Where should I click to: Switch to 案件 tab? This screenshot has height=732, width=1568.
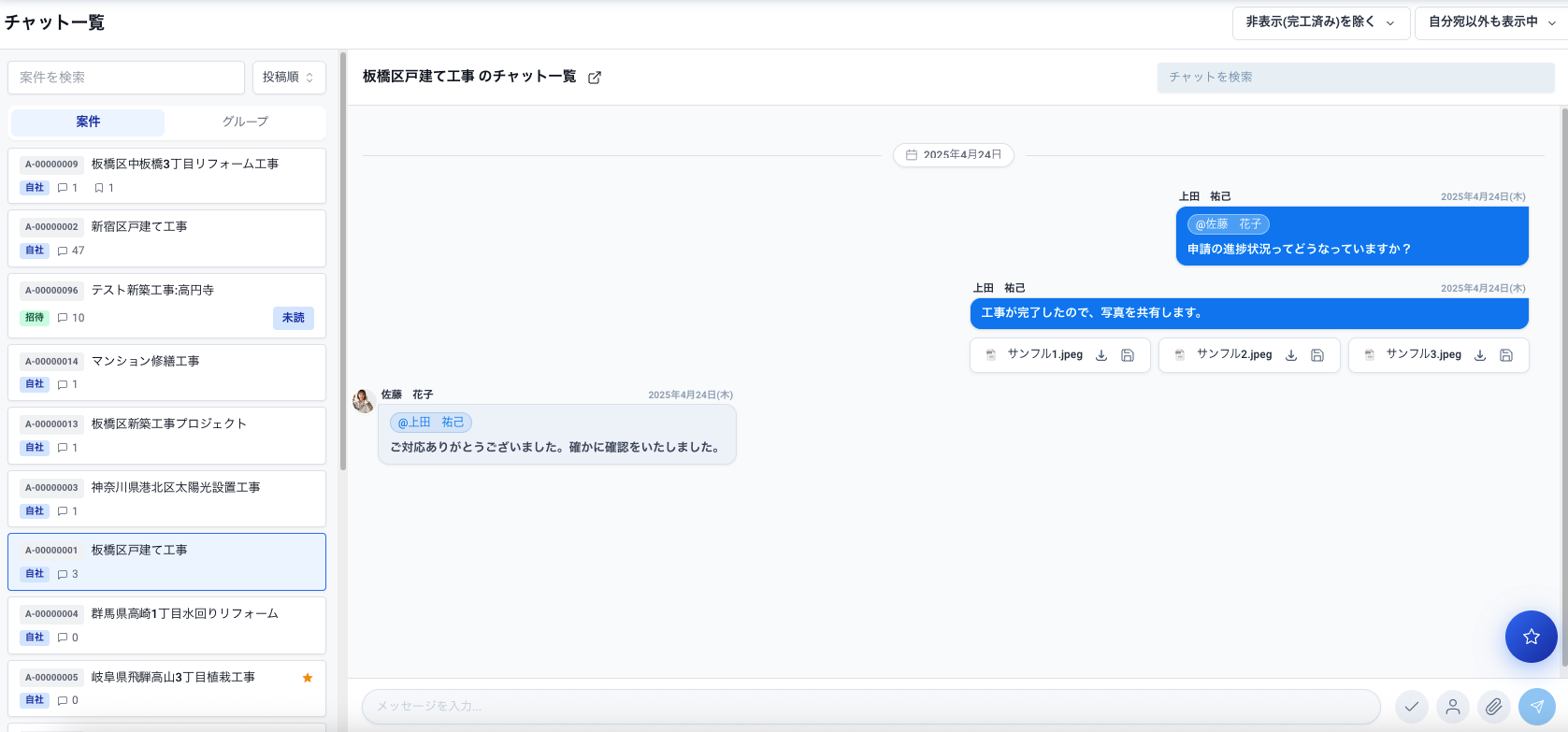(88, 122)
